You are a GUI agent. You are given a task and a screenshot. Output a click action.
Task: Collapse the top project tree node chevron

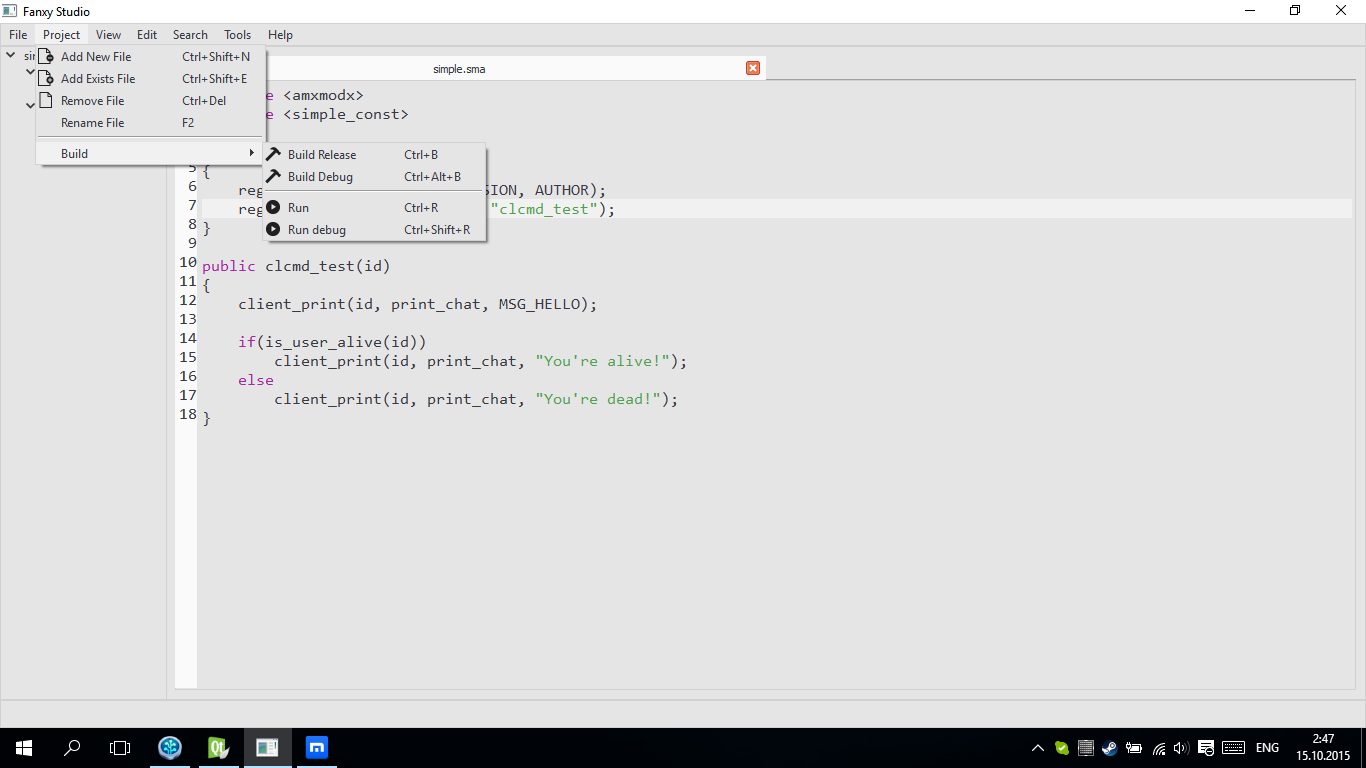tap(10, 56)
